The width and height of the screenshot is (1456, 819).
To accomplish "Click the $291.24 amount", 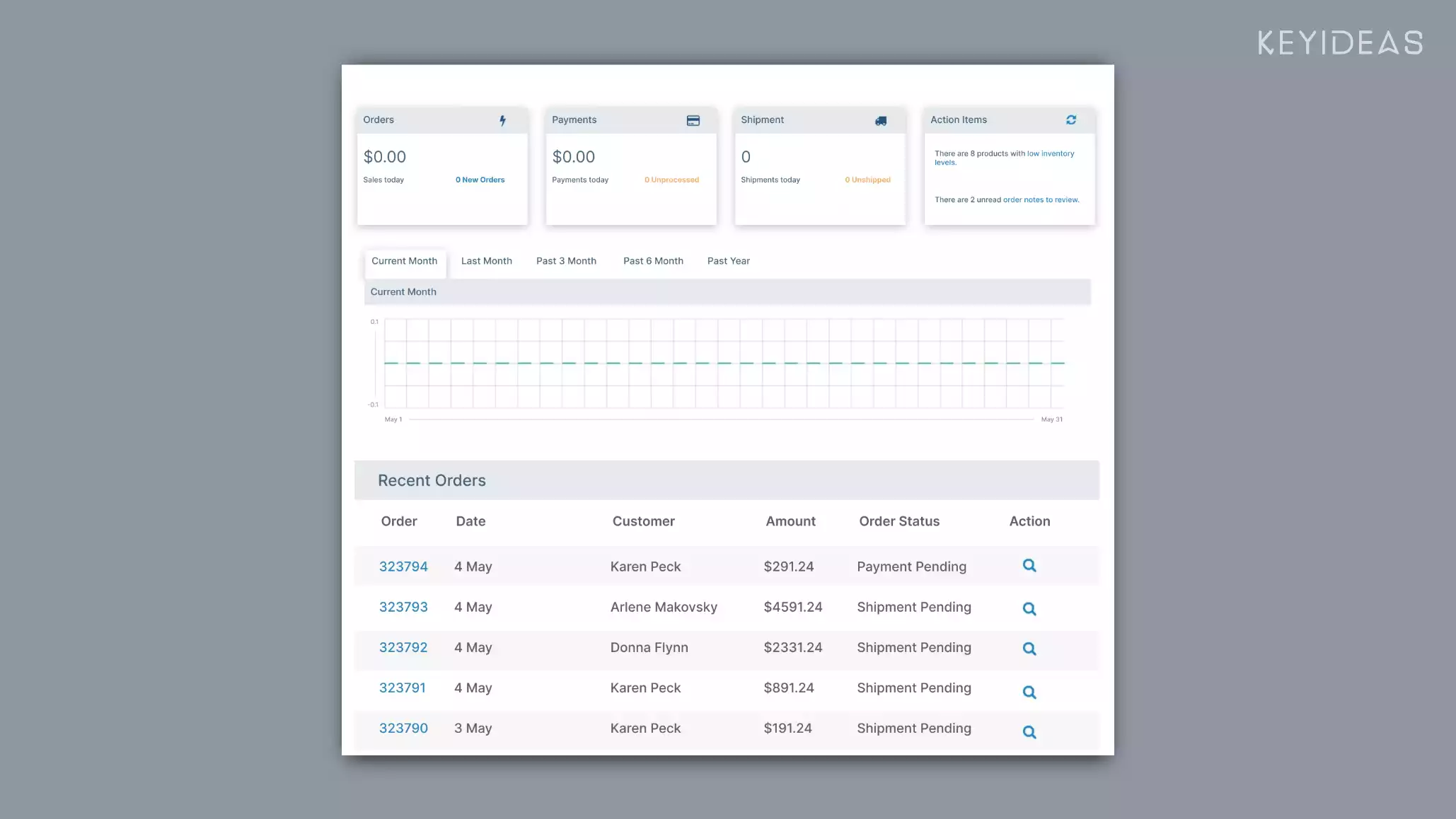I will point(789,567).
